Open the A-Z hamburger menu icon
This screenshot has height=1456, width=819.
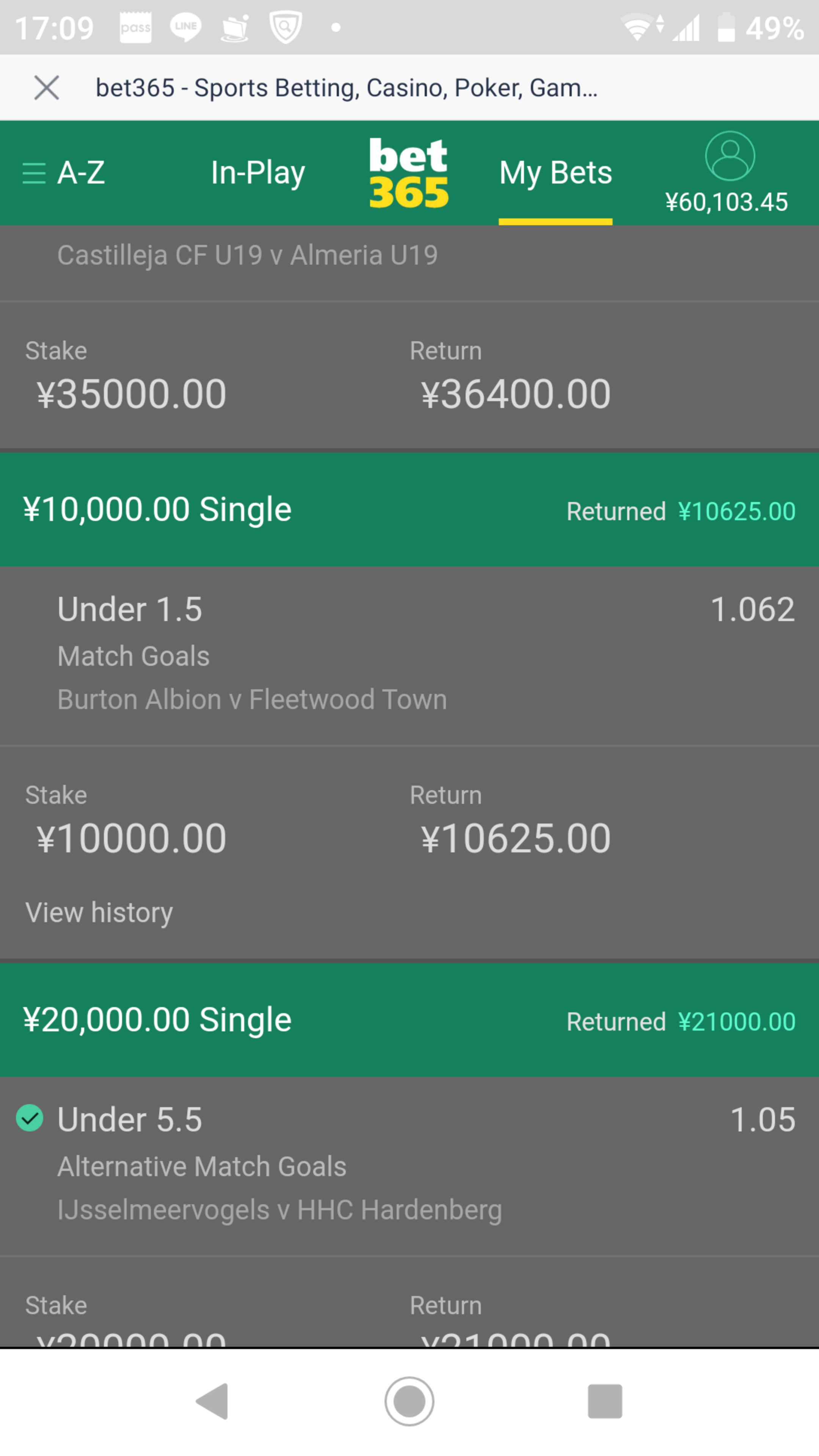click(x=34, y=173)
